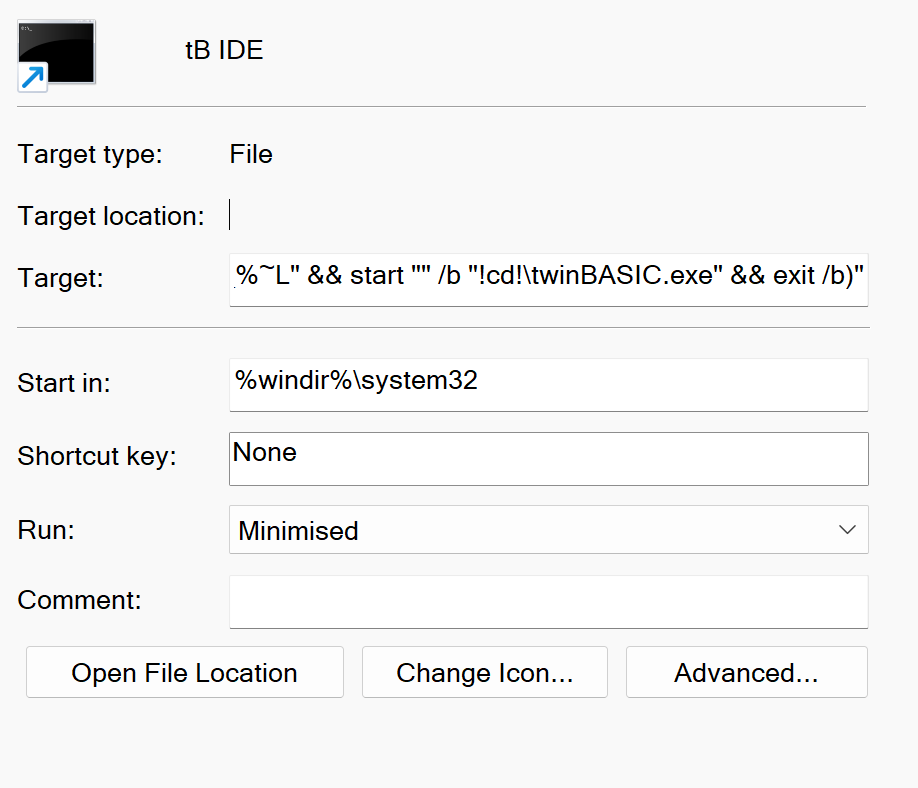Click the 'Start in:' label
This screenshot has height=788, width=918.
point(64,383)
